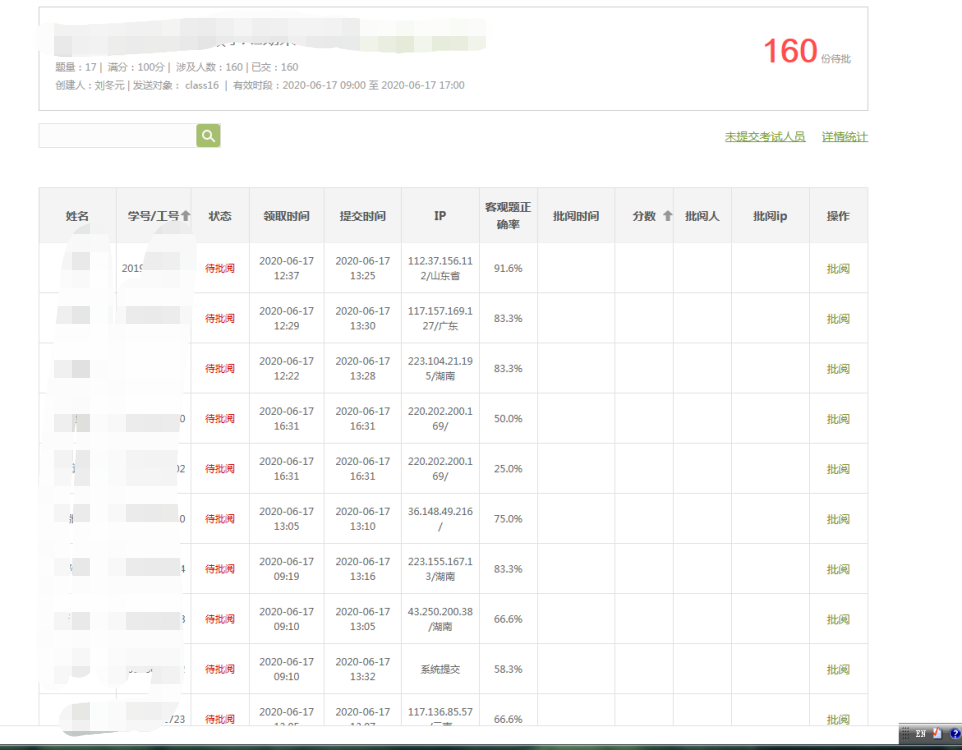Image resolution: width=962 pixels, height=750 pixels.
Task: Click the 批阅ip column header
Action: 770,215
